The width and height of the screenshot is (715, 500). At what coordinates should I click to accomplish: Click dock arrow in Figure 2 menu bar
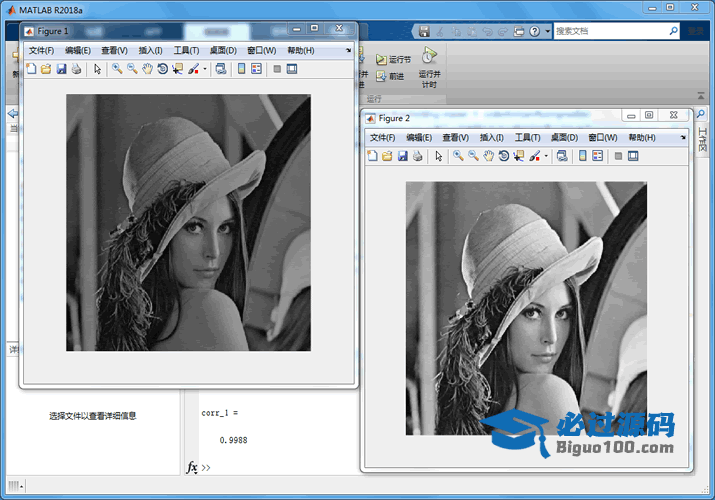coord(683,137)
